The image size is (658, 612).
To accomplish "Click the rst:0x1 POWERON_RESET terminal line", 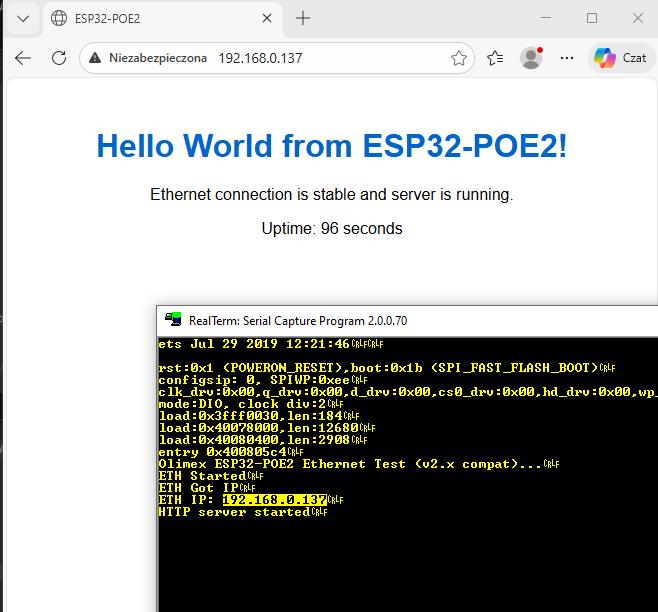I will pos(386,368).
